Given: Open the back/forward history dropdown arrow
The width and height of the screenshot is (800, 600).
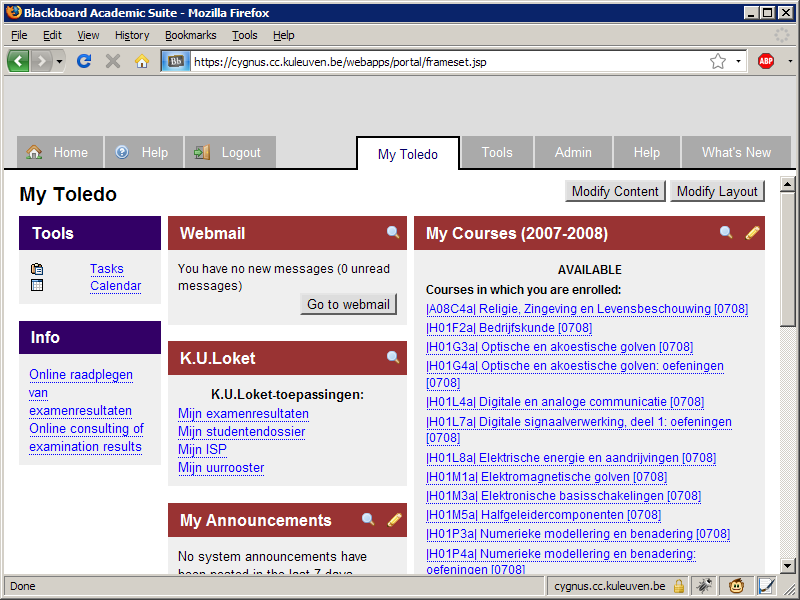Looking at the screenshot, I should (x=60, y=61).
